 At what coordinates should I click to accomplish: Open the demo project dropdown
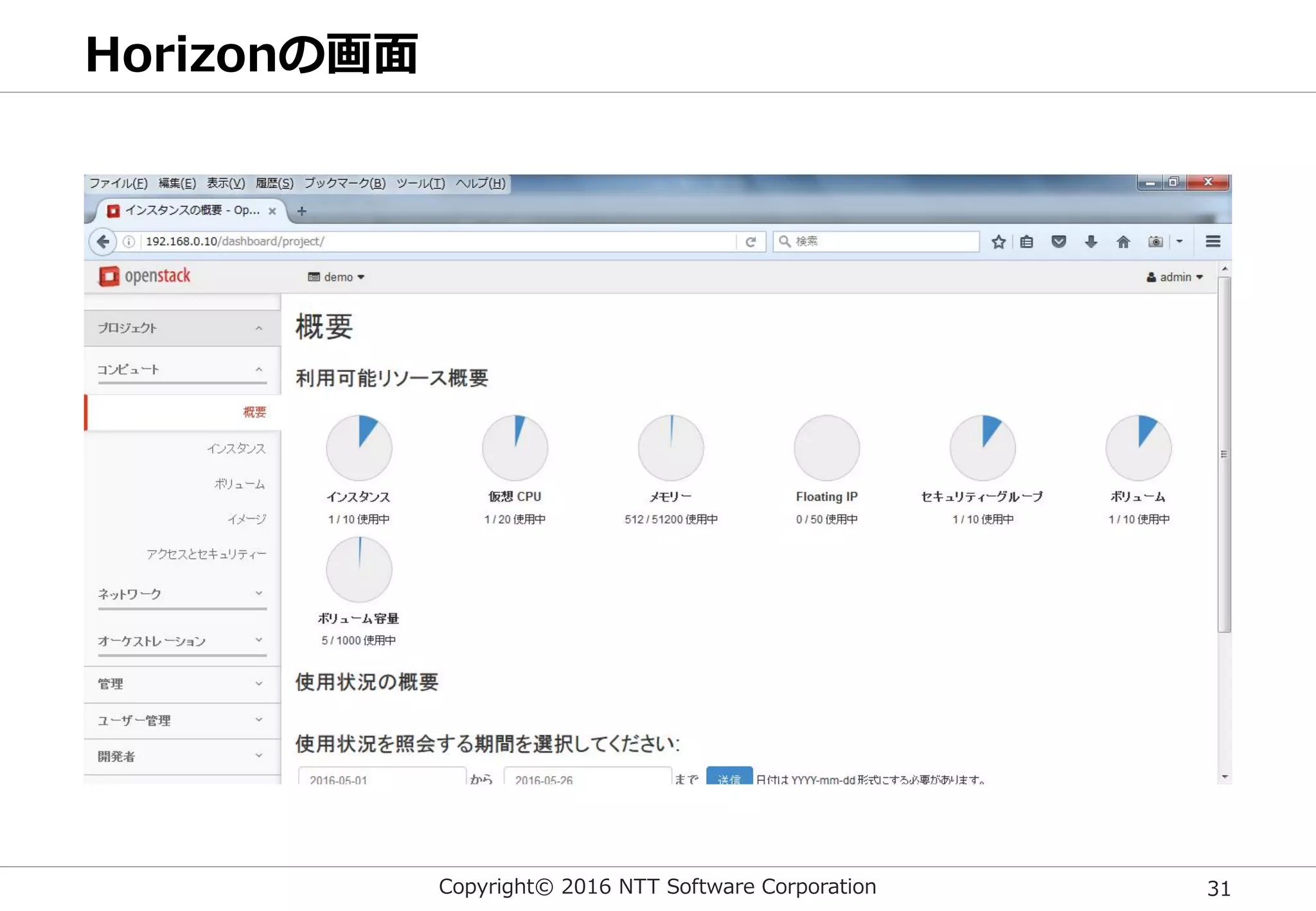(x=336, y=277)
